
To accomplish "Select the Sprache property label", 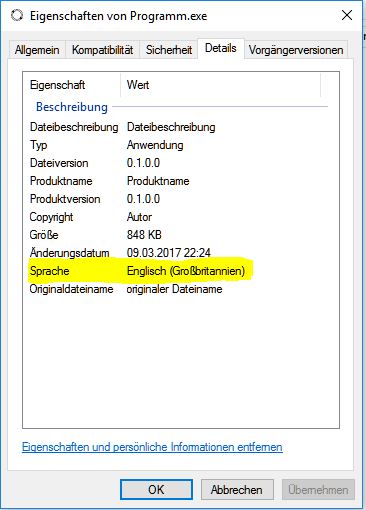I will (49, 271).
